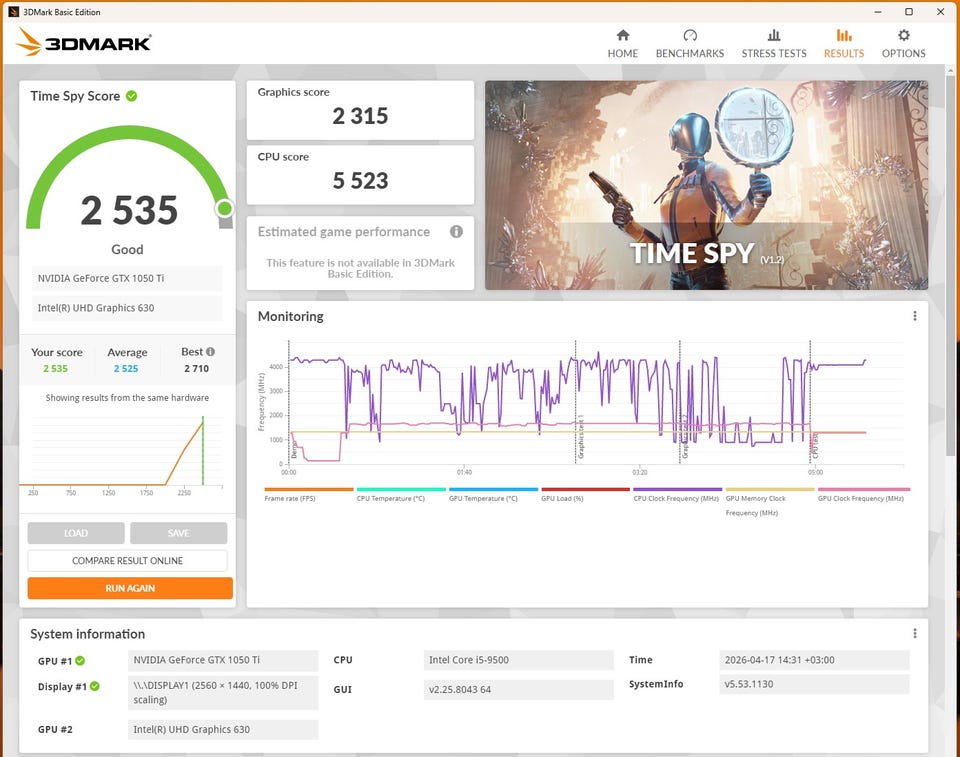Toggle the GPU Temperature legend
Viewport: 960px width, 757px height.
point(493,494)
